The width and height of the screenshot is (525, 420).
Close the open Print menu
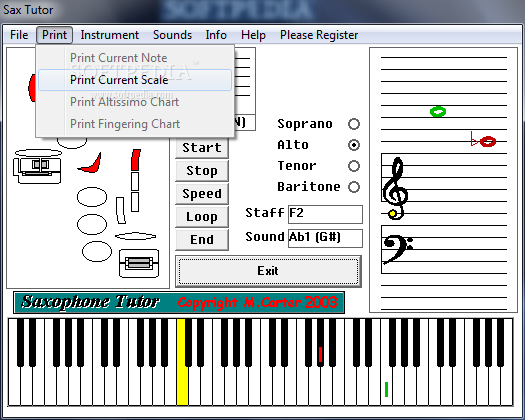coord(54,35)
